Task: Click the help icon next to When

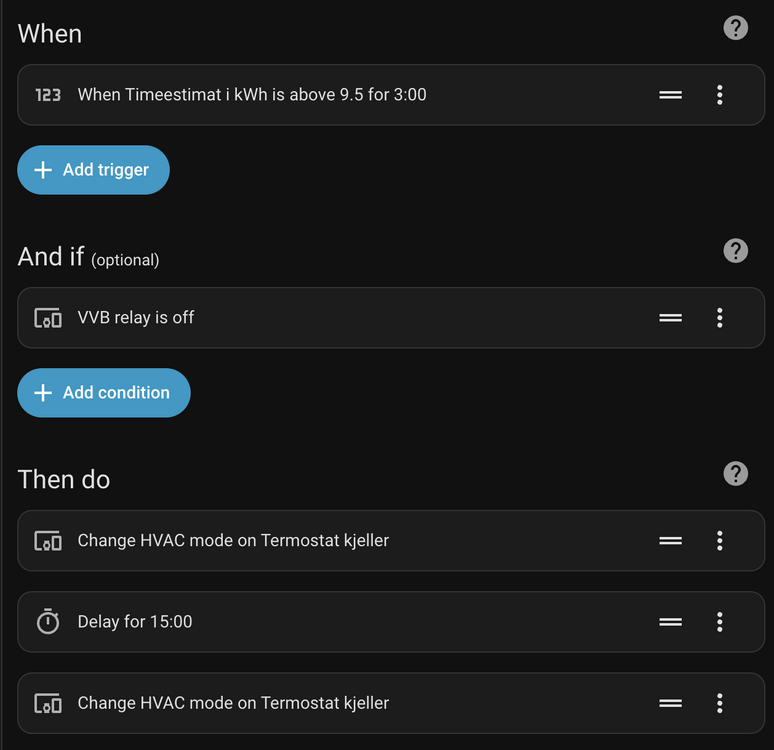Action: point(735,28)
